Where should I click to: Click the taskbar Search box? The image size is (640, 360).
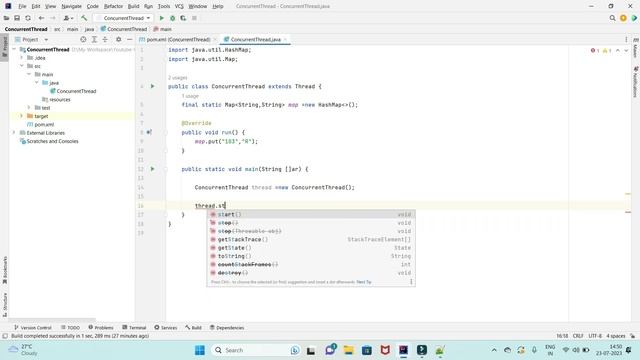coord(256,350)
